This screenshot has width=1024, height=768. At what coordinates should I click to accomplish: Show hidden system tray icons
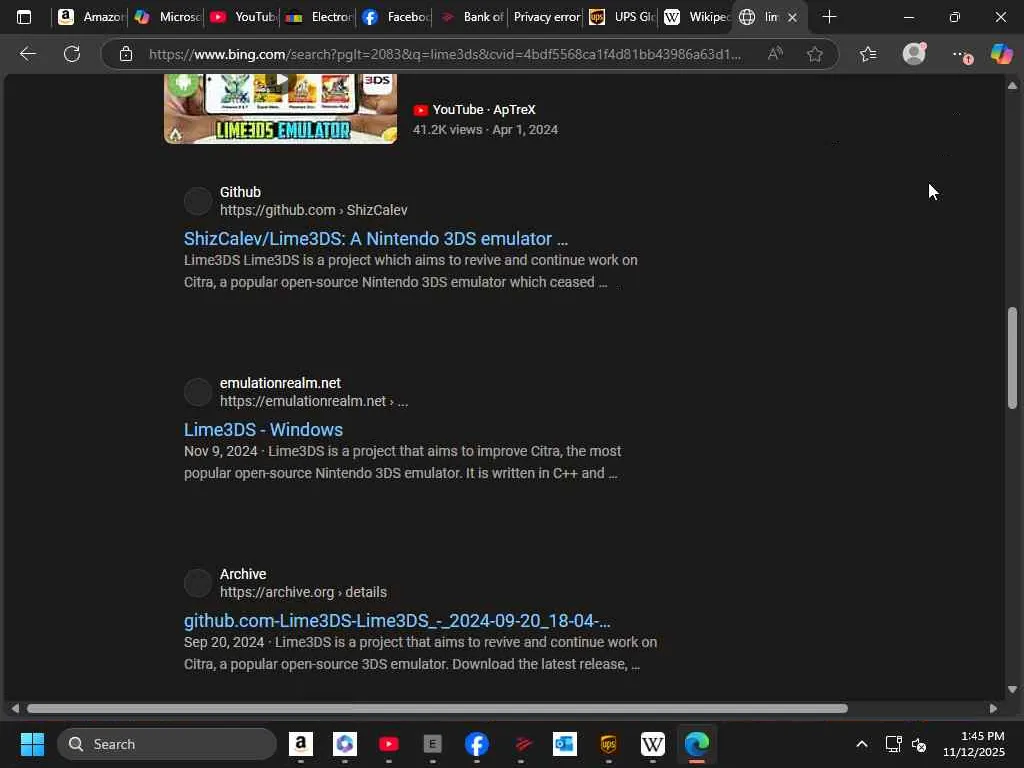(861, 744)
